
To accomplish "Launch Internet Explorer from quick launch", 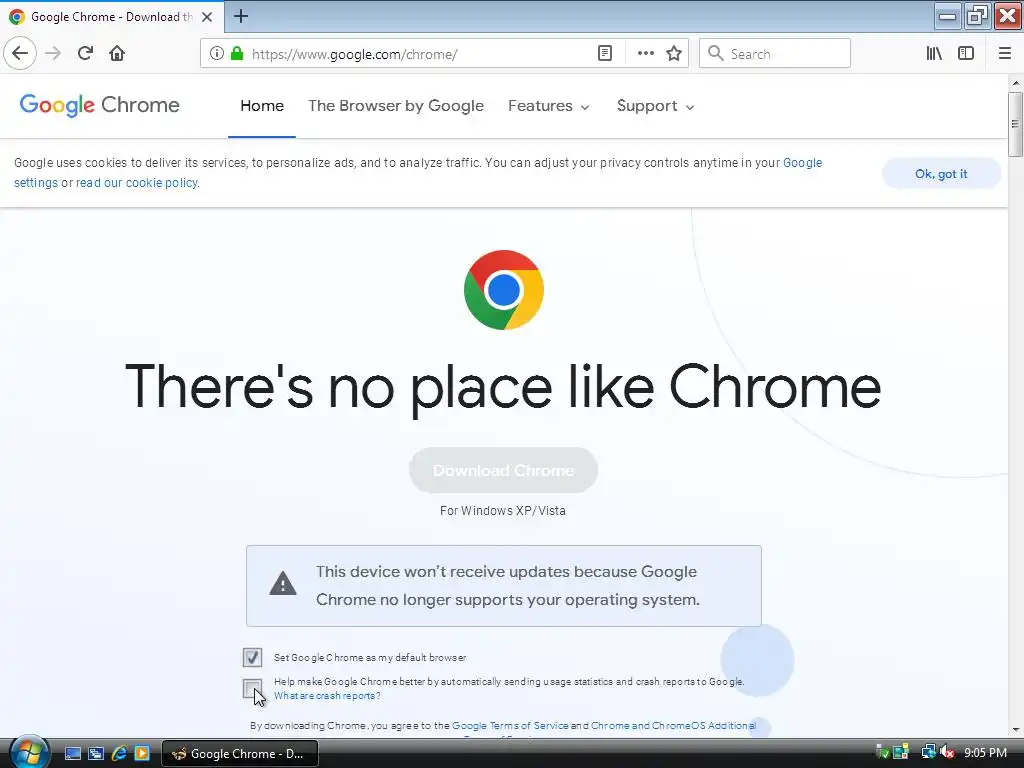I will [x=119, y=754].
